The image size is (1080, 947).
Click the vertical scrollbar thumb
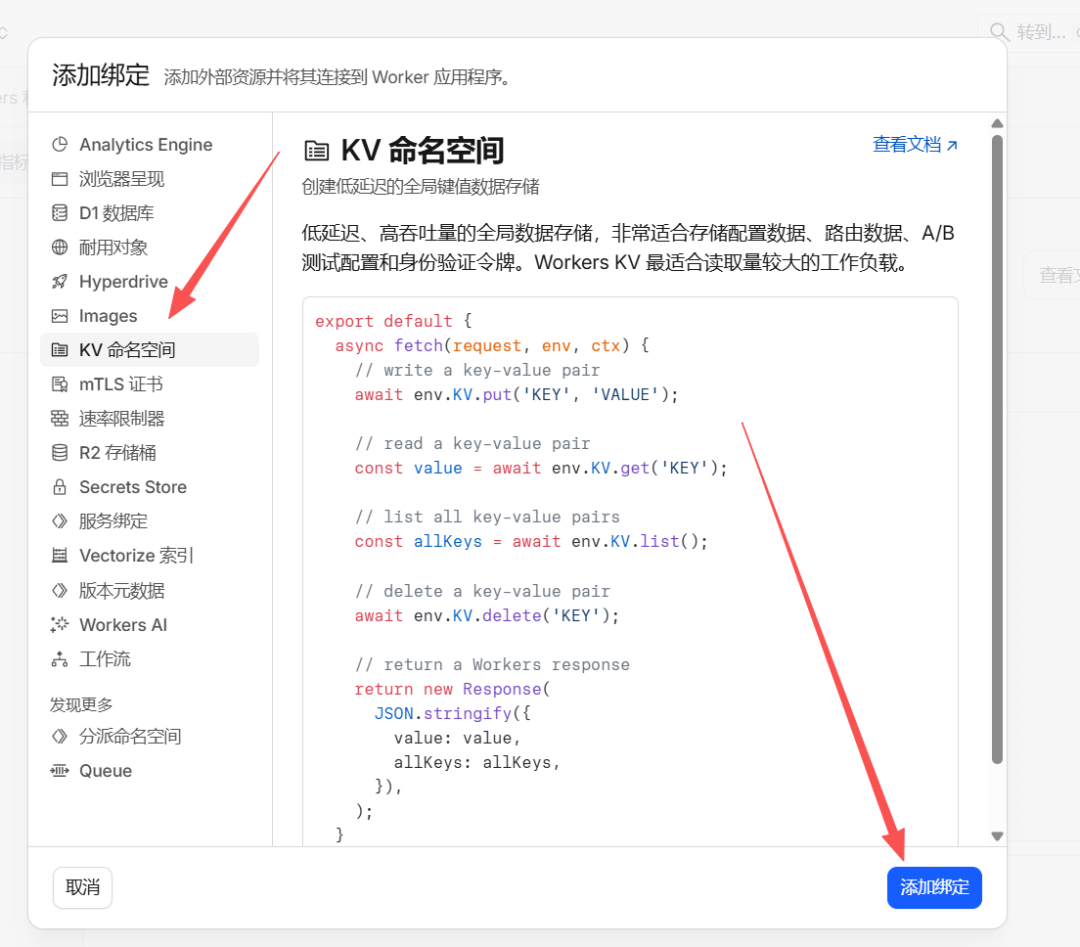pos(997,449)
